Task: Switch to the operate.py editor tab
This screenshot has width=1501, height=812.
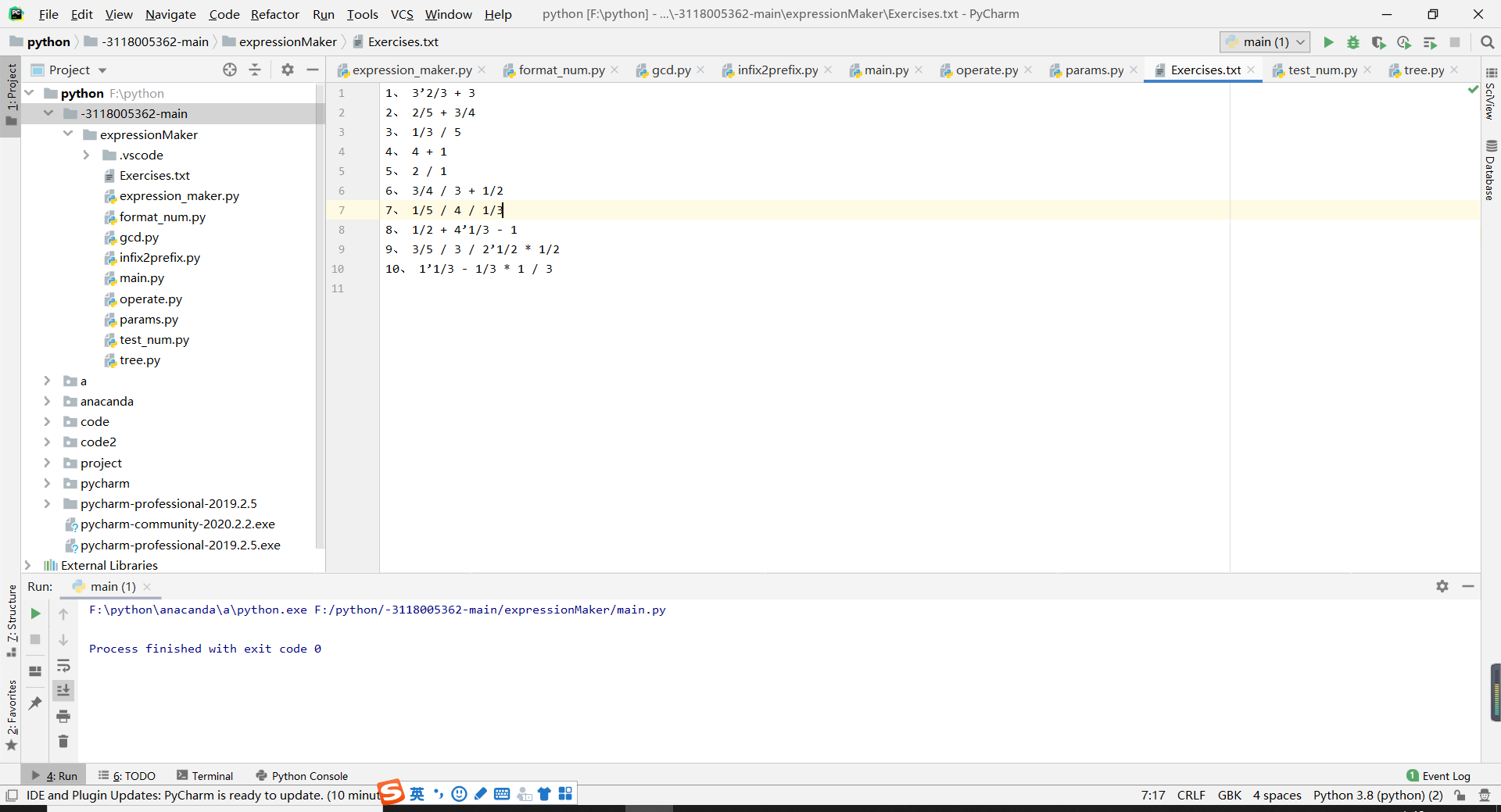Action: pos(987,70)
